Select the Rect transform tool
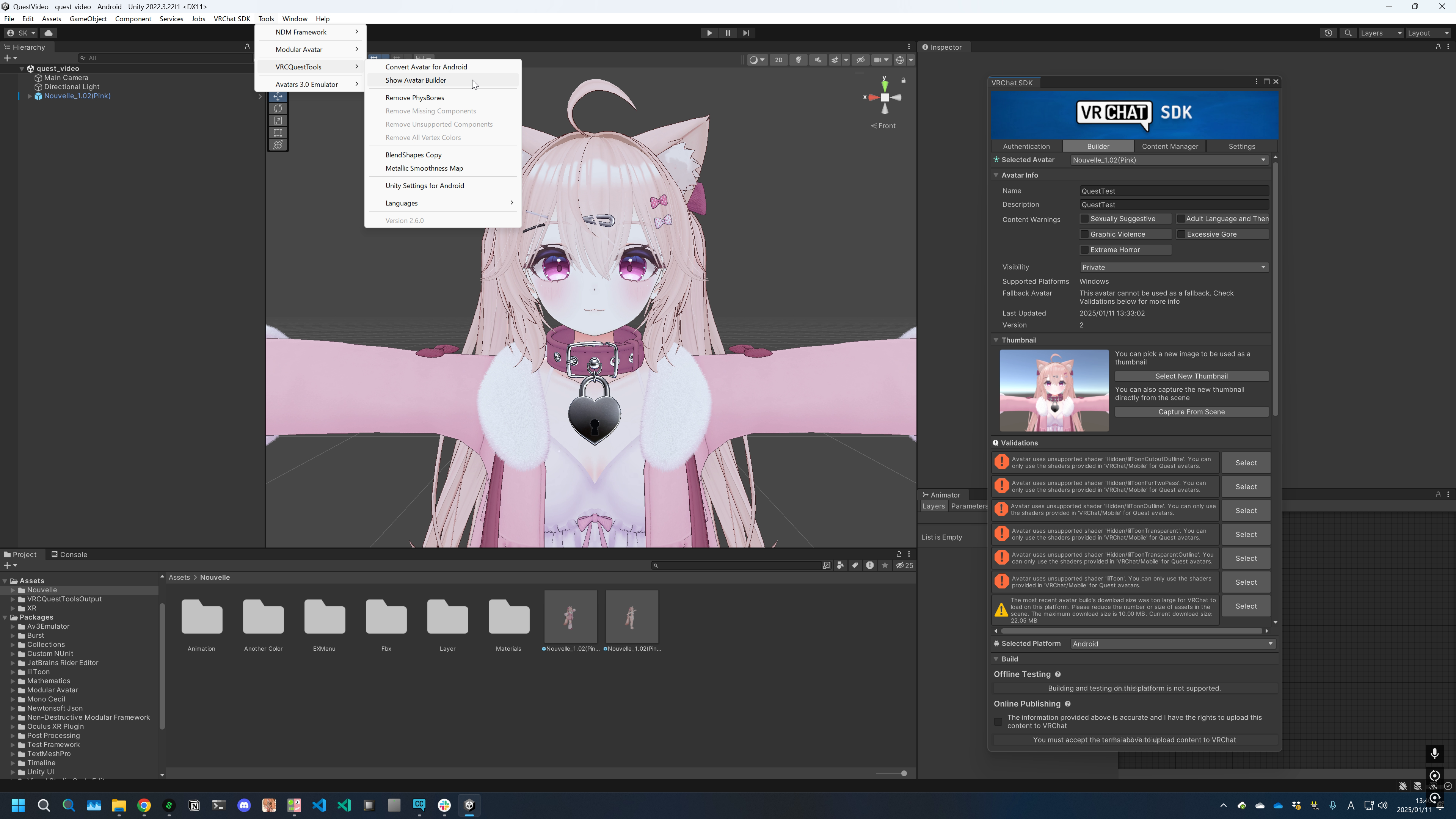 (278, 133)
